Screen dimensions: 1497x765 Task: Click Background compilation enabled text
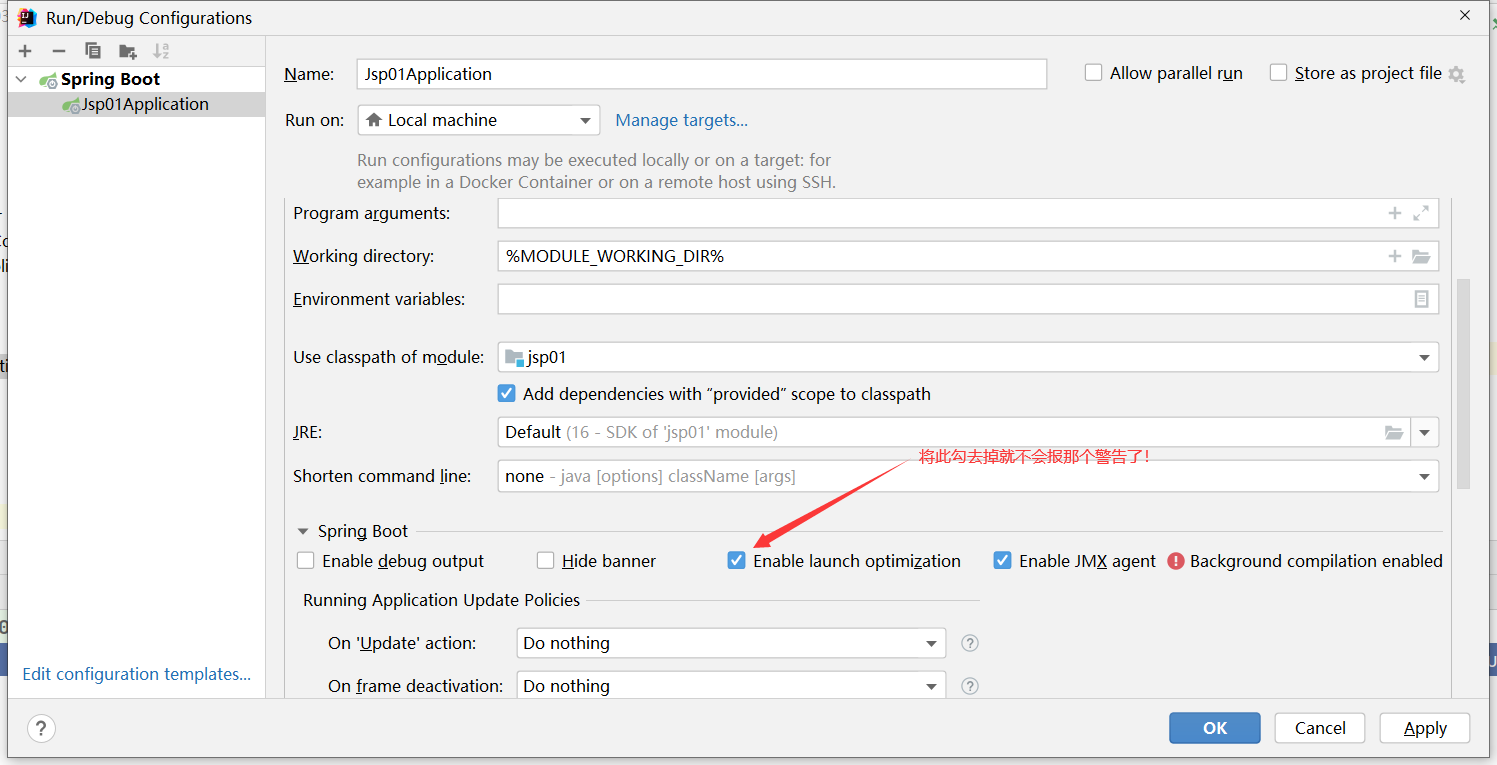click(1316, 561)
